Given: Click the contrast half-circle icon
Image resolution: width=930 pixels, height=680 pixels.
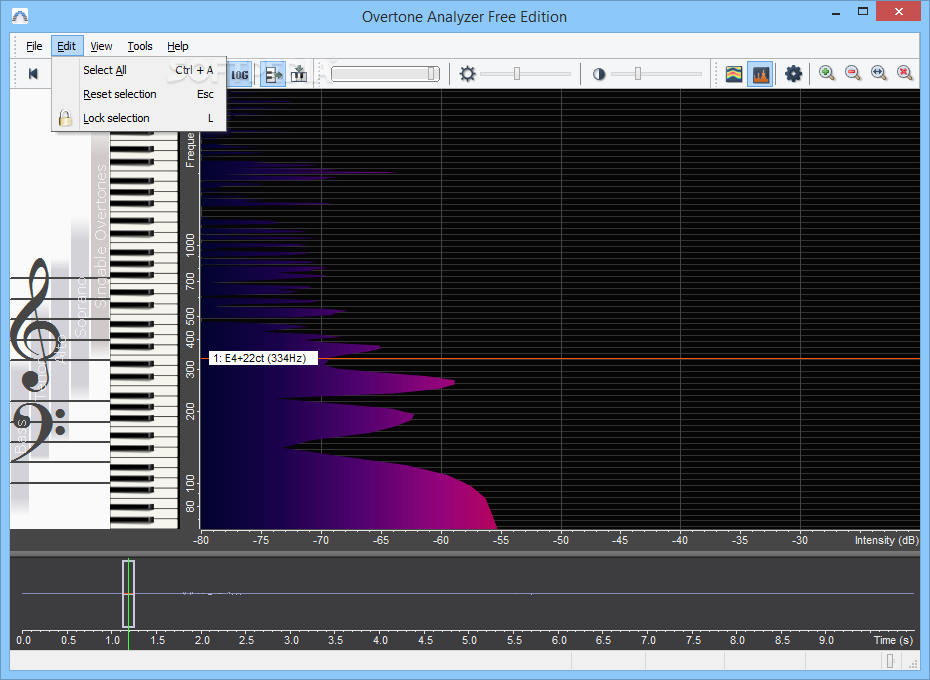Looking at the screenshot, I should [x=598, y=74].
